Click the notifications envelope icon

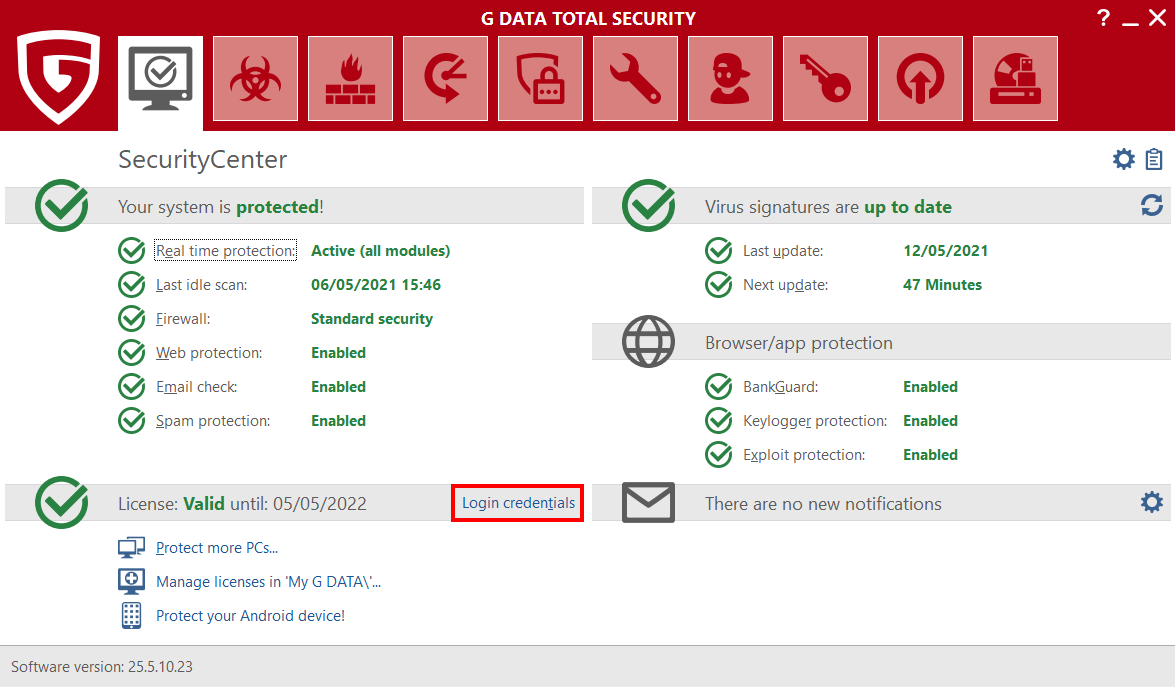click(648, 503)
